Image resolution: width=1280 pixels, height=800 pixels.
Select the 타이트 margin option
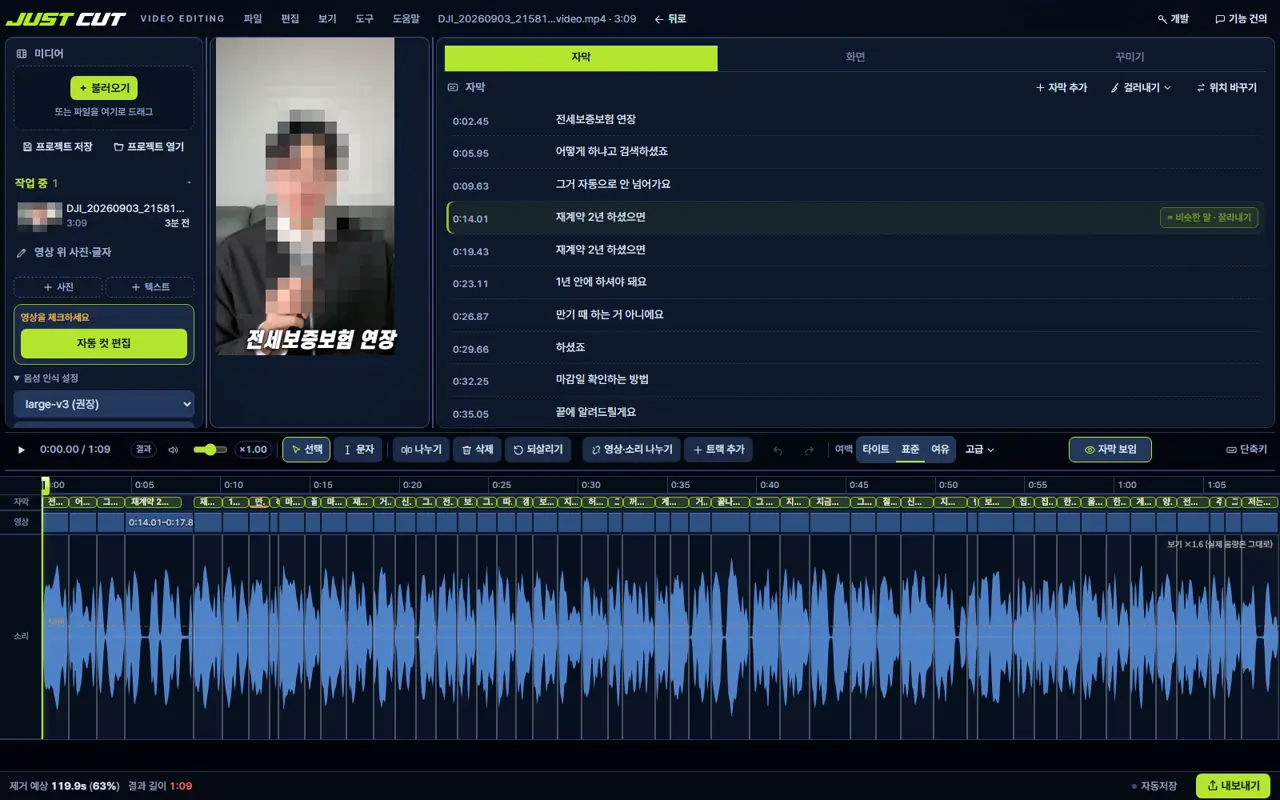[x=876, y=450]
